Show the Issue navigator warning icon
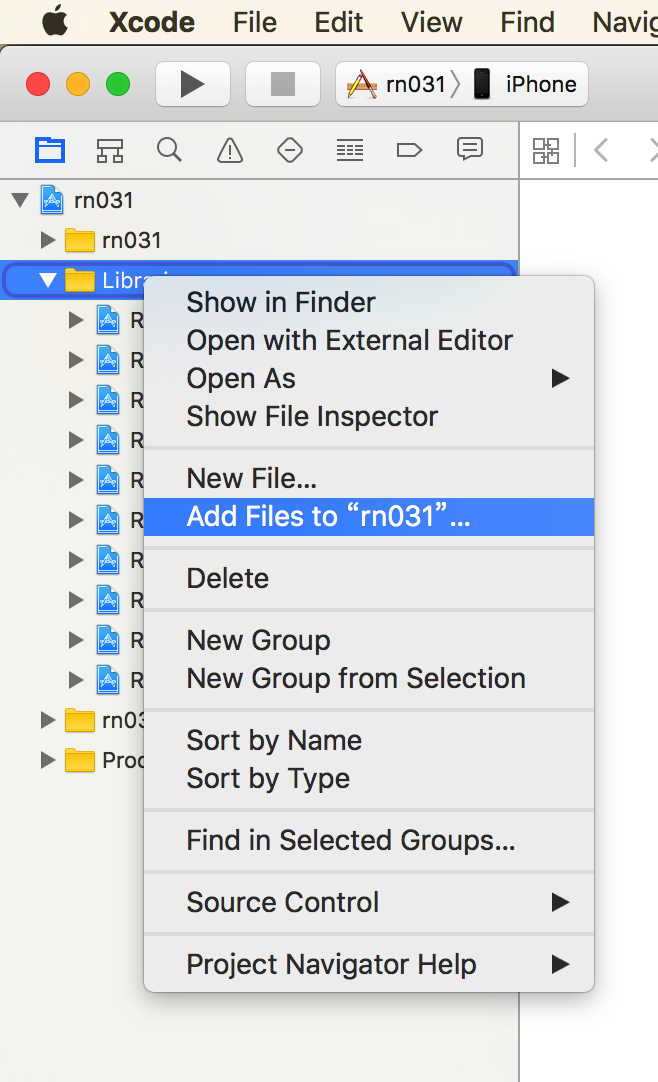Image resolution: width=658 pixels, height=1082 pixels. [230, 151]
